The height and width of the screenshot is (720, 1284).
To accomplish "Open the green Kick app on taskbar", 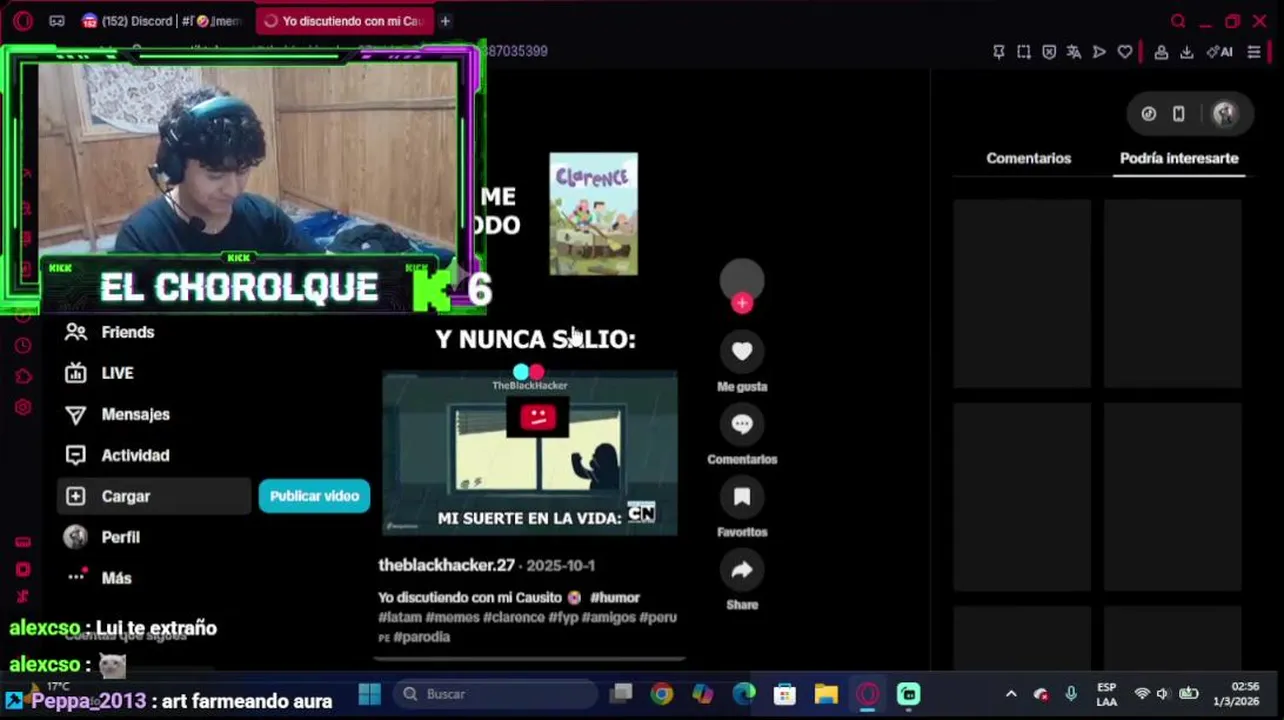I will coord(908,694).
